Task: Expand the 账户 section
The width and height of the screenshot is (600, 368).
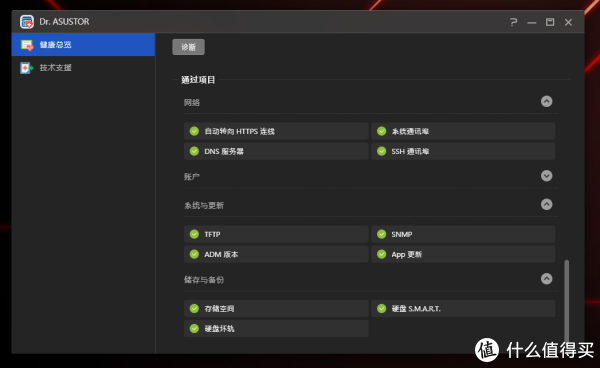Action: pyautogui.click(x=546, y=176)
